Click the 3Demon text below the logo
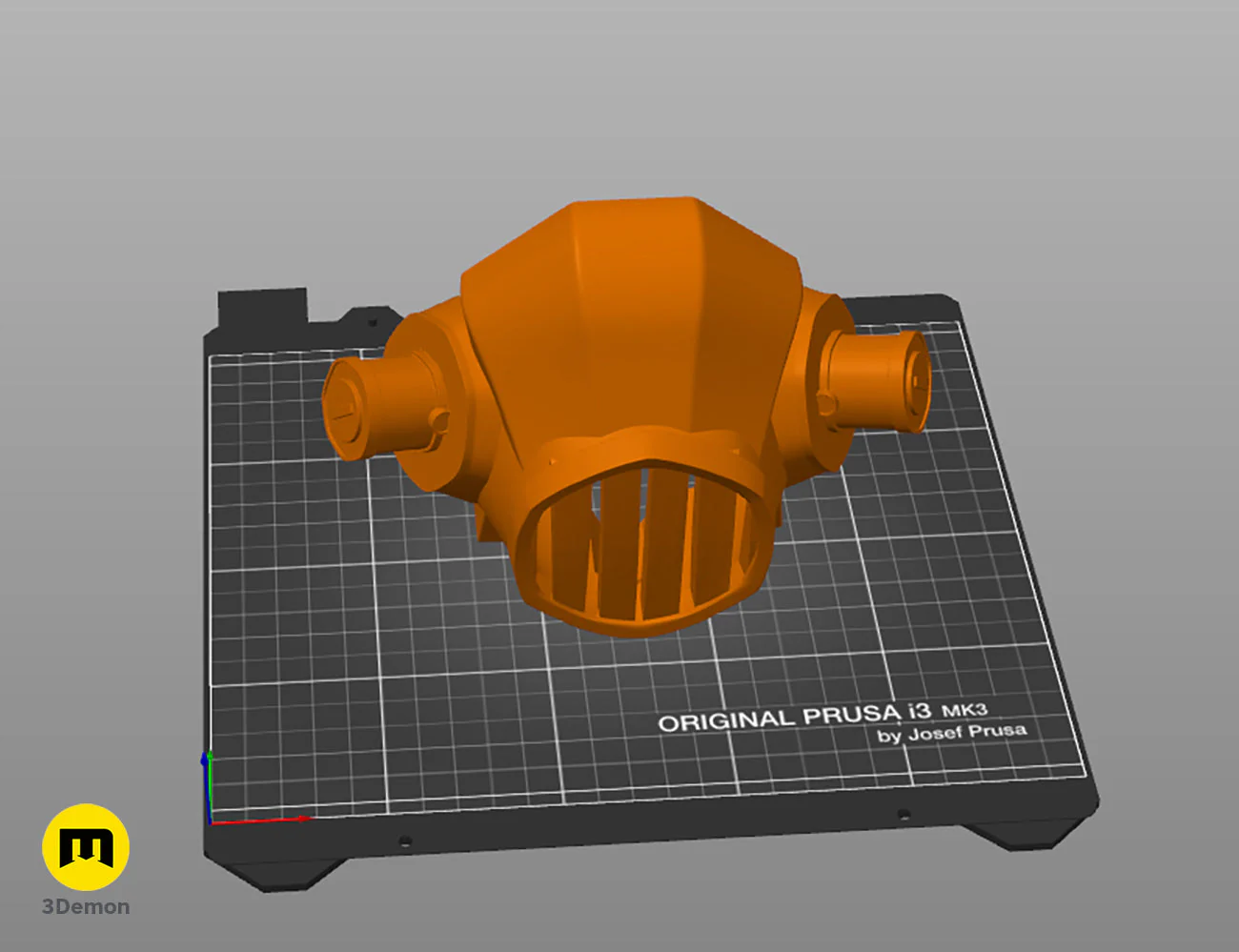 coord(86,907)
